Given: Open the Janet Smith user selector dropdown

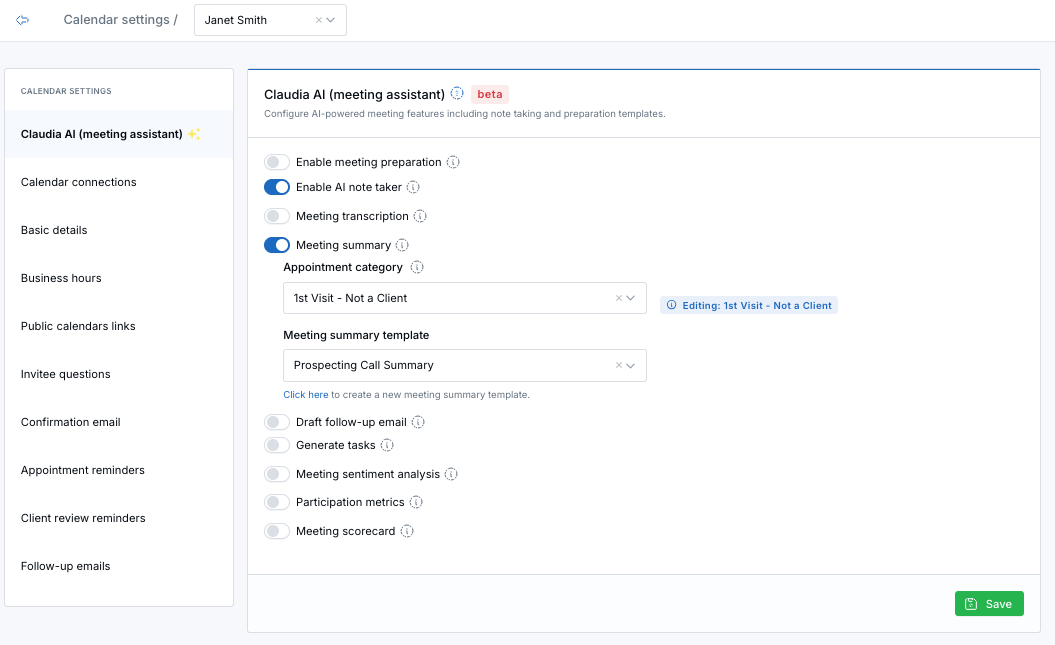Looking at the screenshot, I should click(x=332, y=19).
